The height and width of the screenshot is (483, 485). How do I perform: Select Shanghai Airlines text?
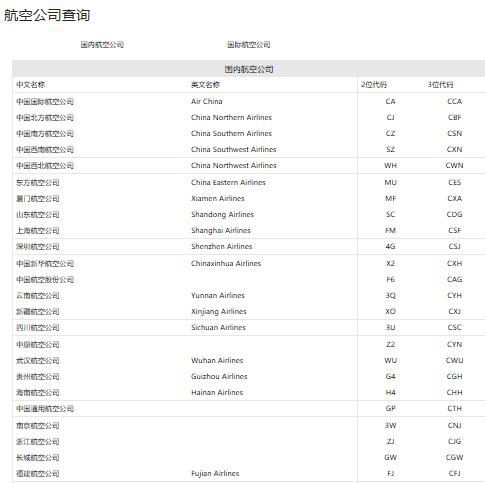tap(221, 230)
